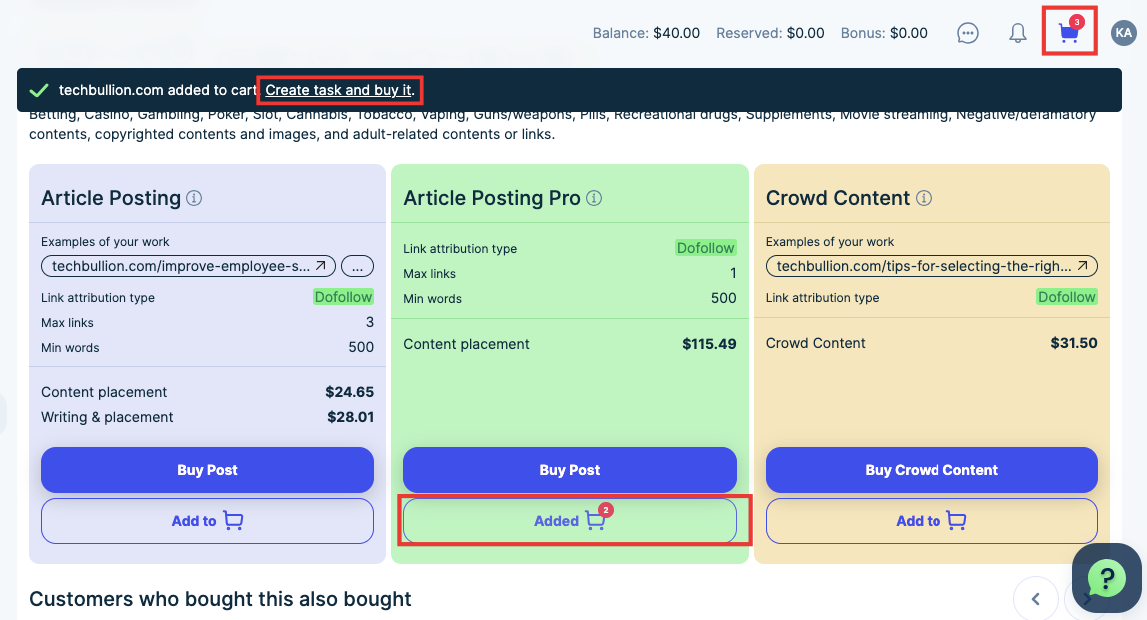Image resolution: width=1147 pixels, height=620 pixels.
Task: Open the techbullion.com/tips-for-selecting example link
Action: [x=931, y=266]
